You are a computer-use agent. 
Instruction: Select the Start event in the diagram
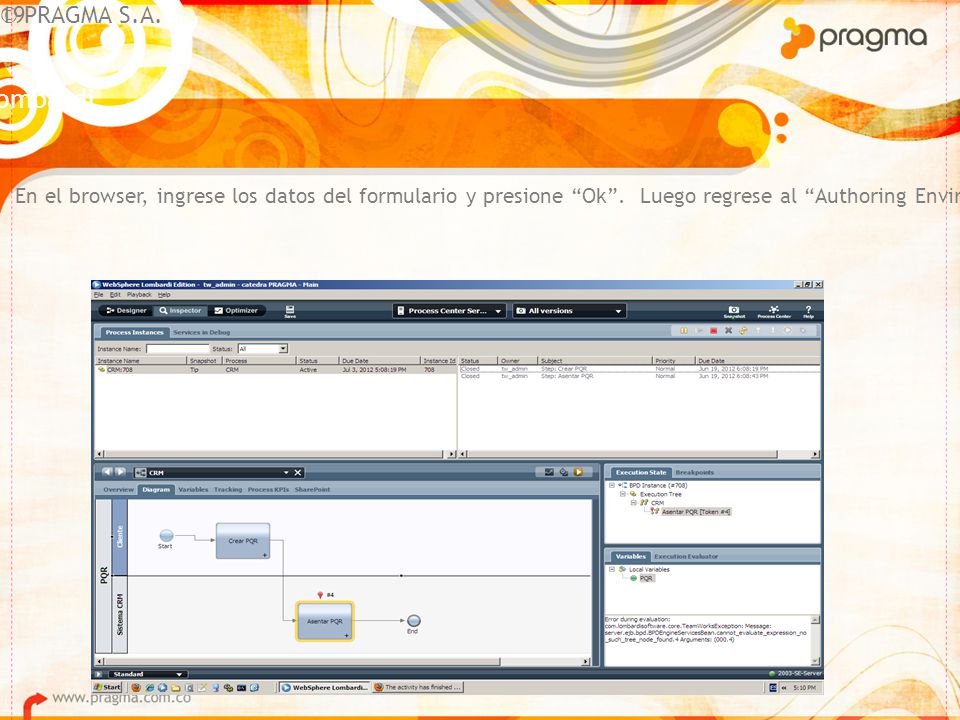click(x=166, y=536)
